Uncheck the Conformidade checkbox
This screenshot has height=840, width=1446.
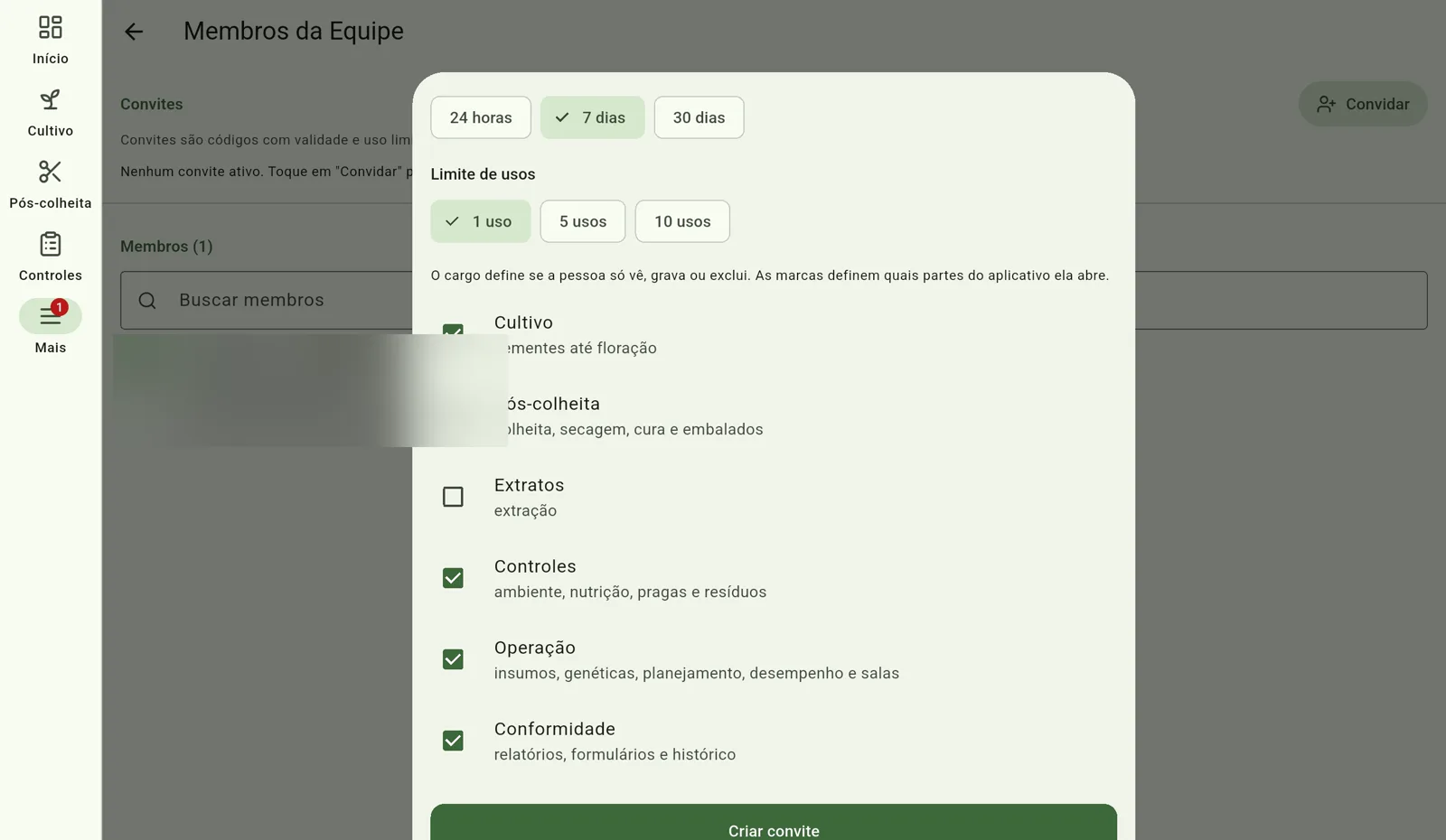453,741
